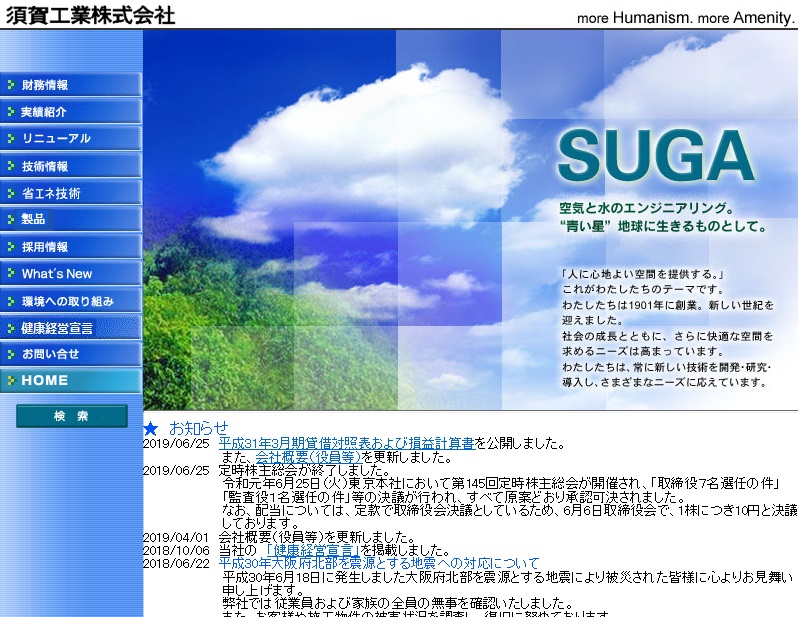798x617 pixels.
Task: Click the star icon beside お知らせ
Action: 151,429
